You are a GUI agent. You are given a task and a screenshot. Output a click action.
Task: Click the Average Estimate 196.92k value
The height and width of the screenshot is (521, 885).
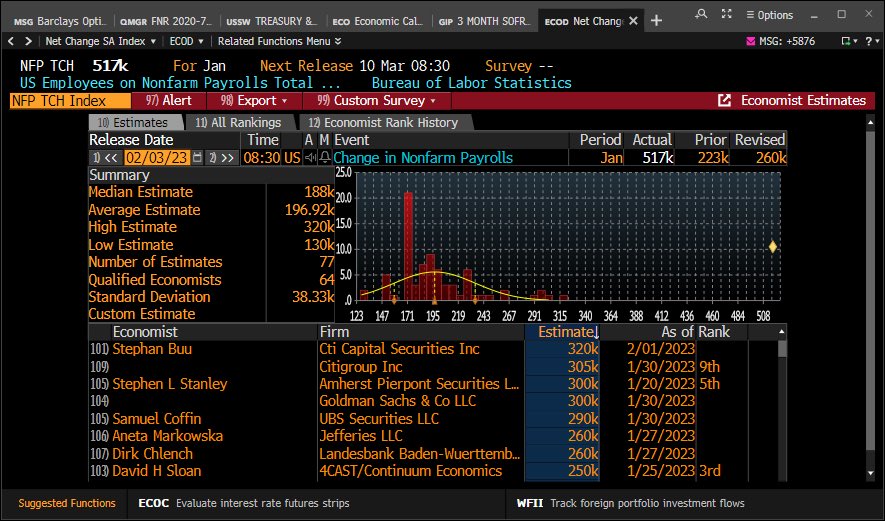309,209
